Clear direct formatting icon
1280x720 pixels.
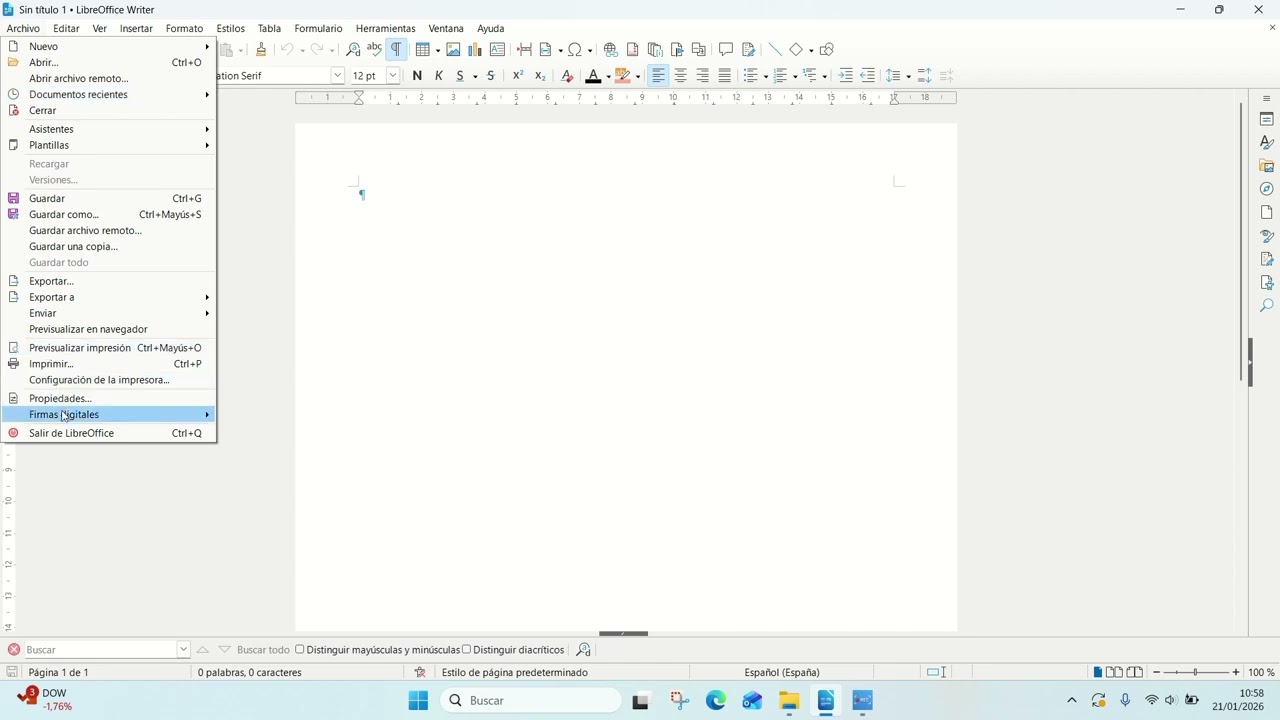(567, 76)
